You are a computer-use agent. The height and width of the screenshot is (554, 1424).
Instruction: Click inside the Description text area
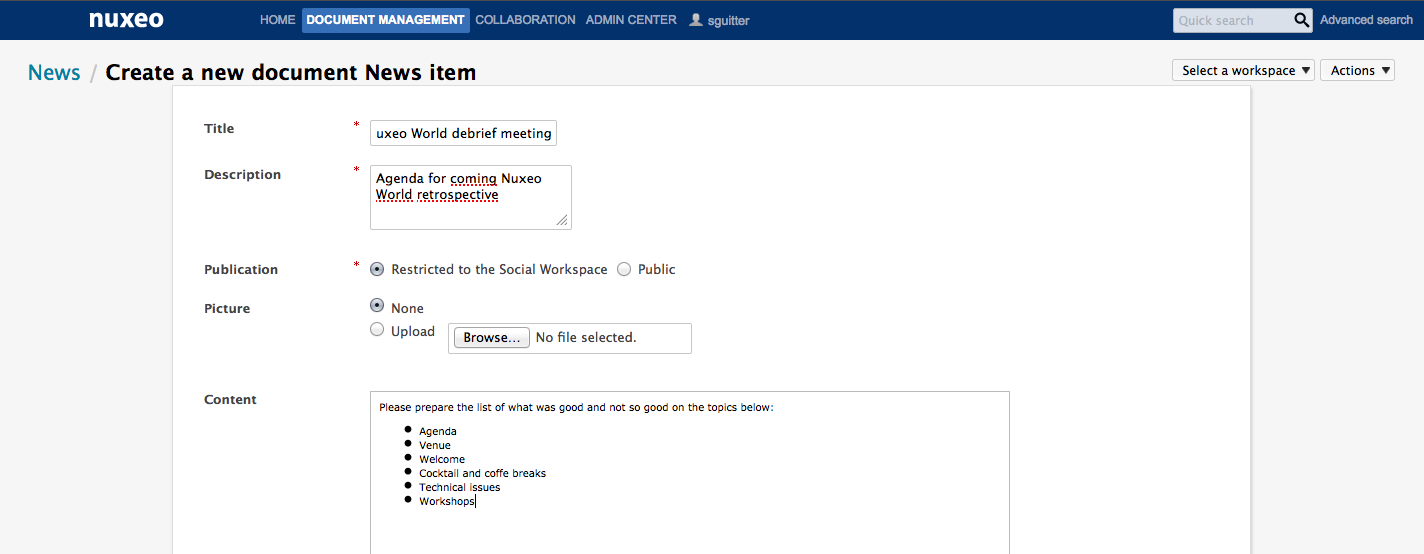click(x=471, y=197)
